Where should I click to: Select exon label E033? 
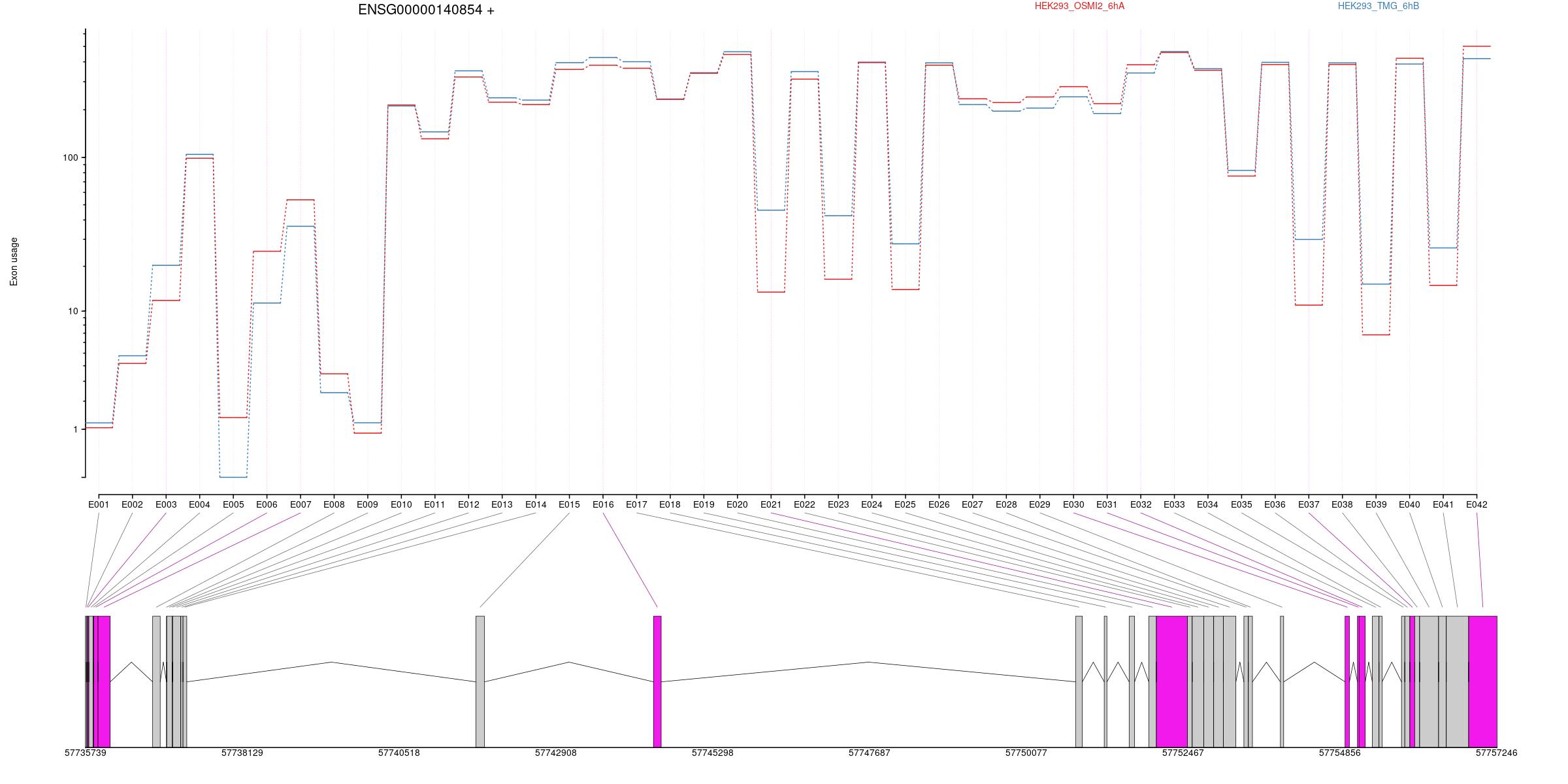(1174, 504)
